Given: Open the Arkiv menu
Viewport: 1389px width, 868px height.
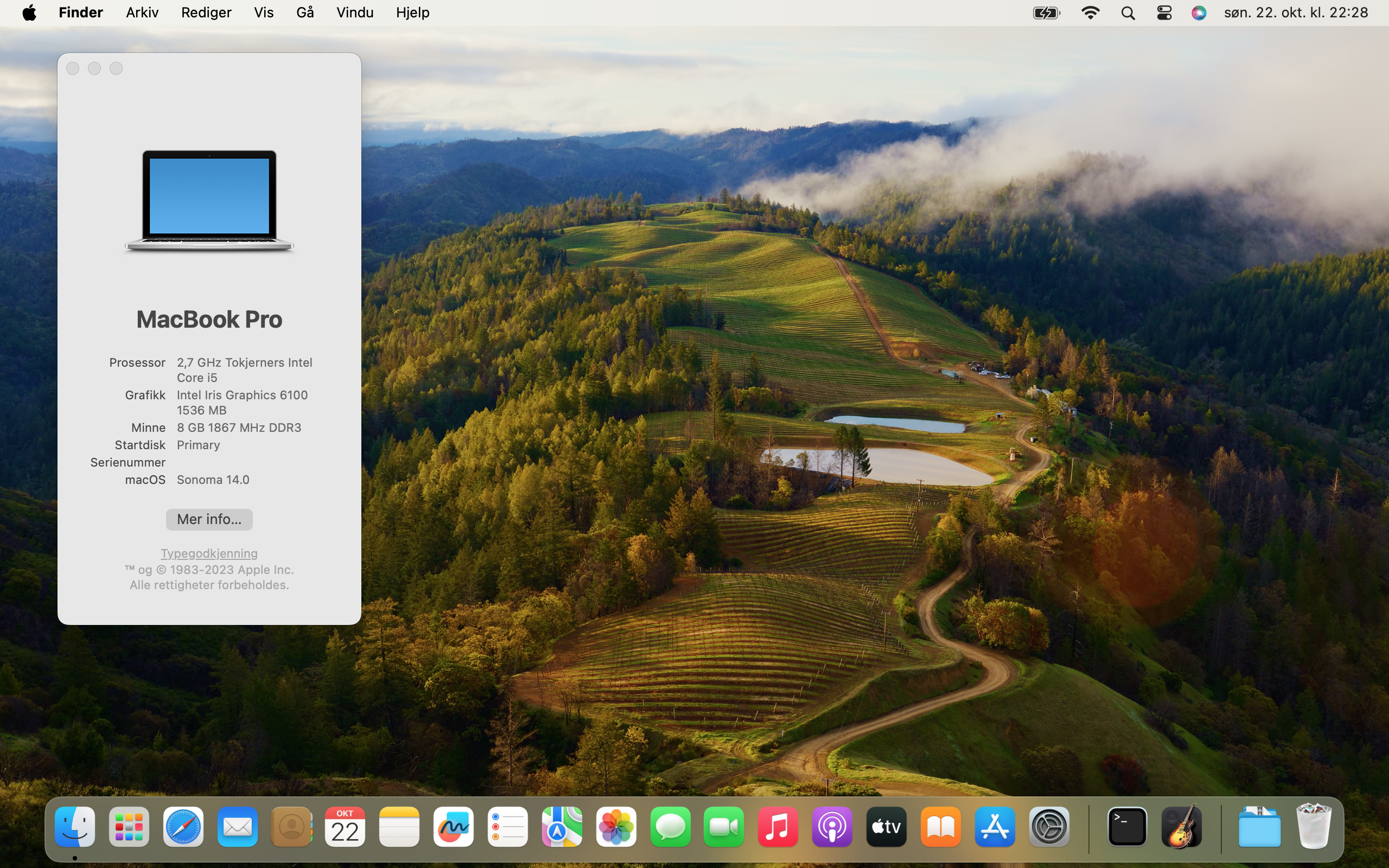Looking at the screenshot, I should 142,12.
